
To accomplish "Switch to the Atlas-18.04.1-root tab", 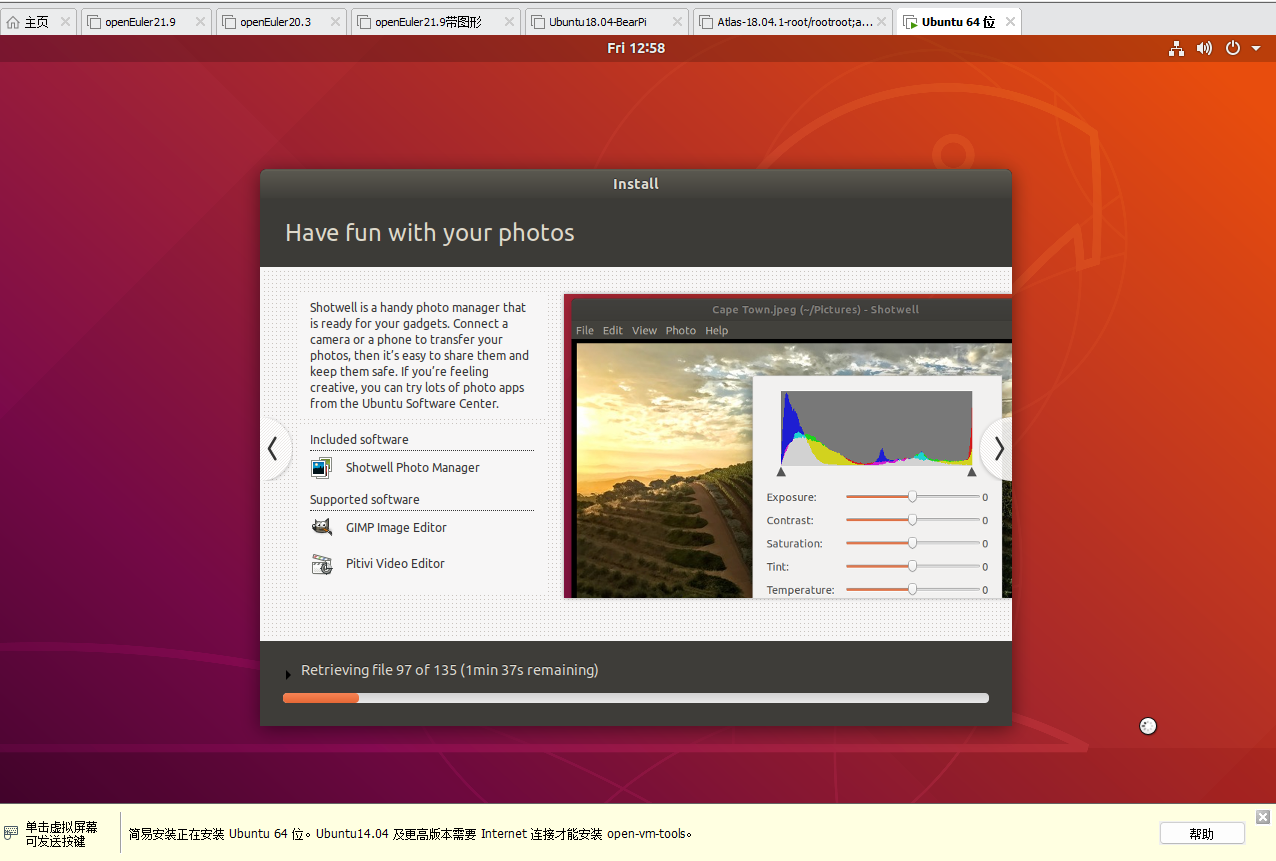I will click(x=794, y=22).
